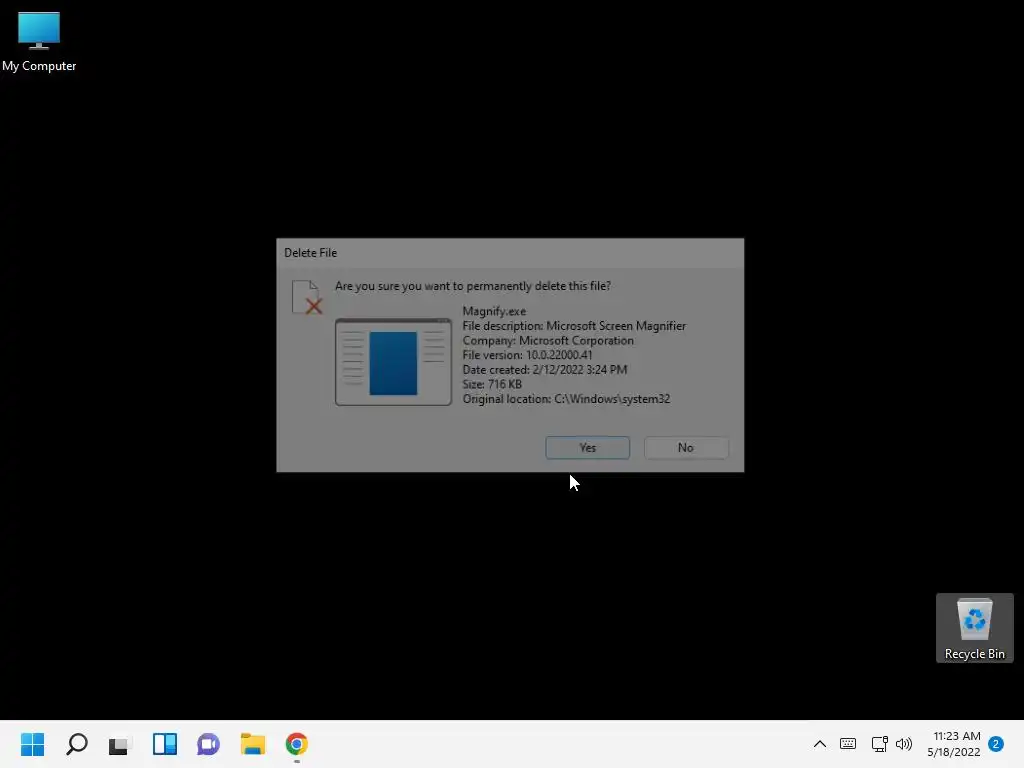
Task: Open the notification count badge
Action: pyautogui.click(x=996, y=744)
